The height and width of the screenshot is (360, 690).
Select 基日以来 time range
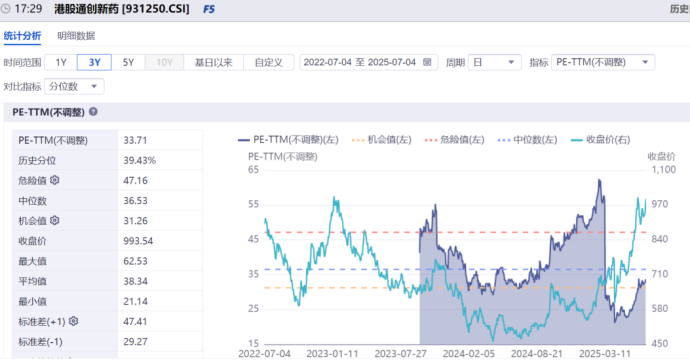point(213,62)
